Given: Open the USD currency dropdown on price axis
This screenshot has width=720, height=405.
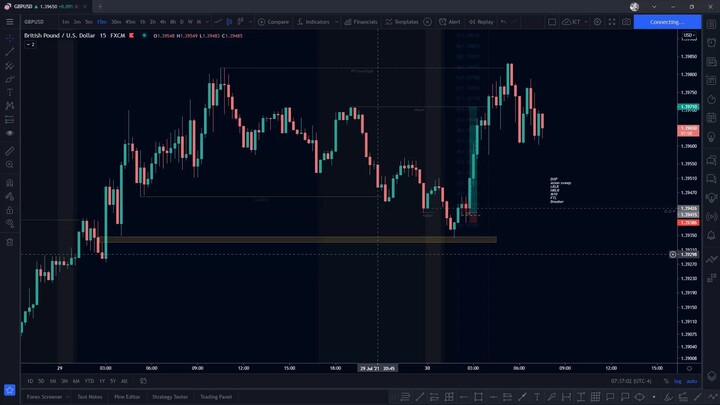Looking at the screenshot, I should click(x=689, y=36).
